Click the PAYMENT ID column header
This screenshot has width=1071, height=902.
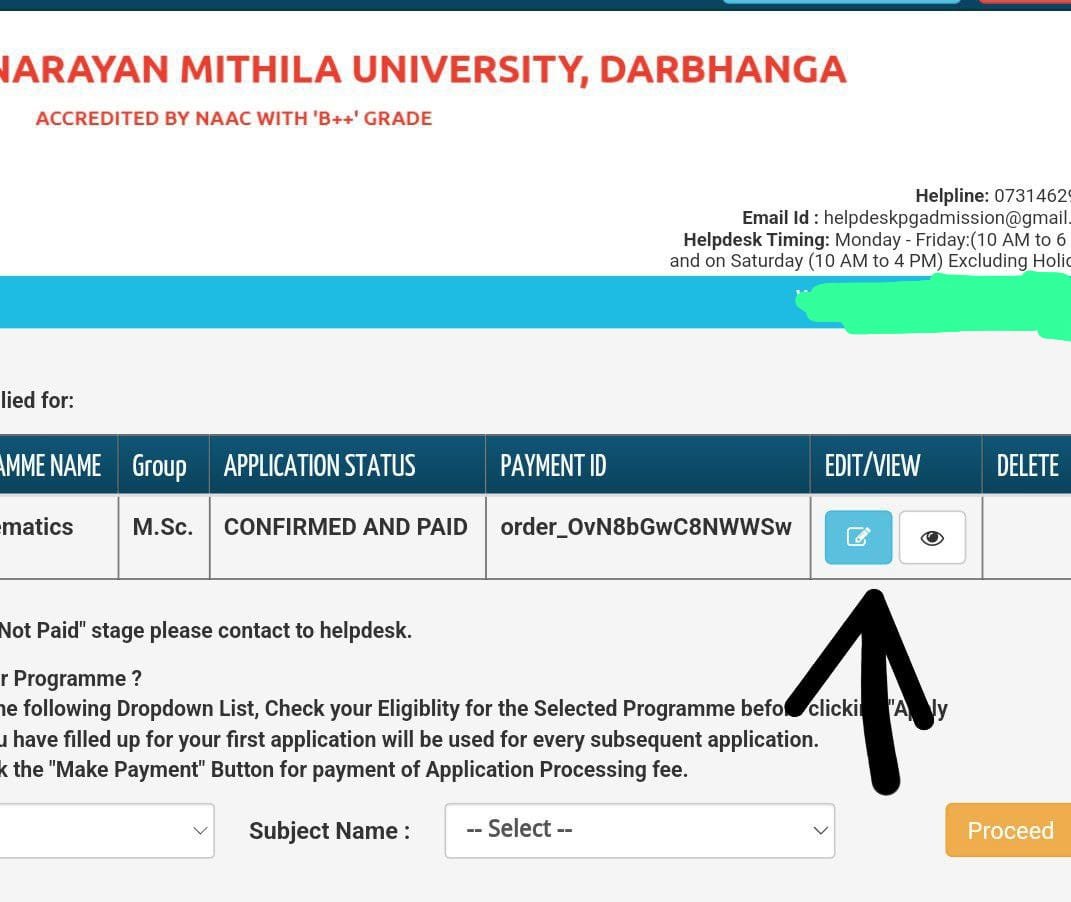[x=553, y=466]
